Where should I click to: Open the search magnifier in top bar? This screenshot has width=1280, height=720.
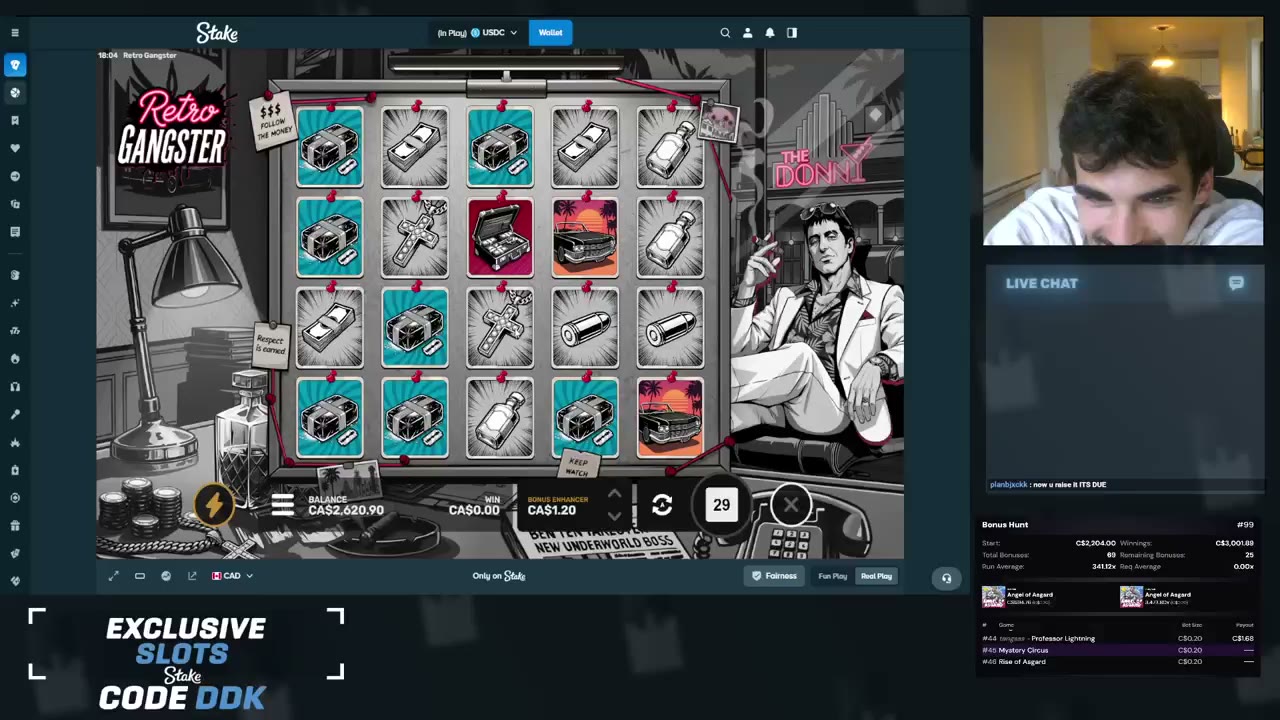coord(725,33)
